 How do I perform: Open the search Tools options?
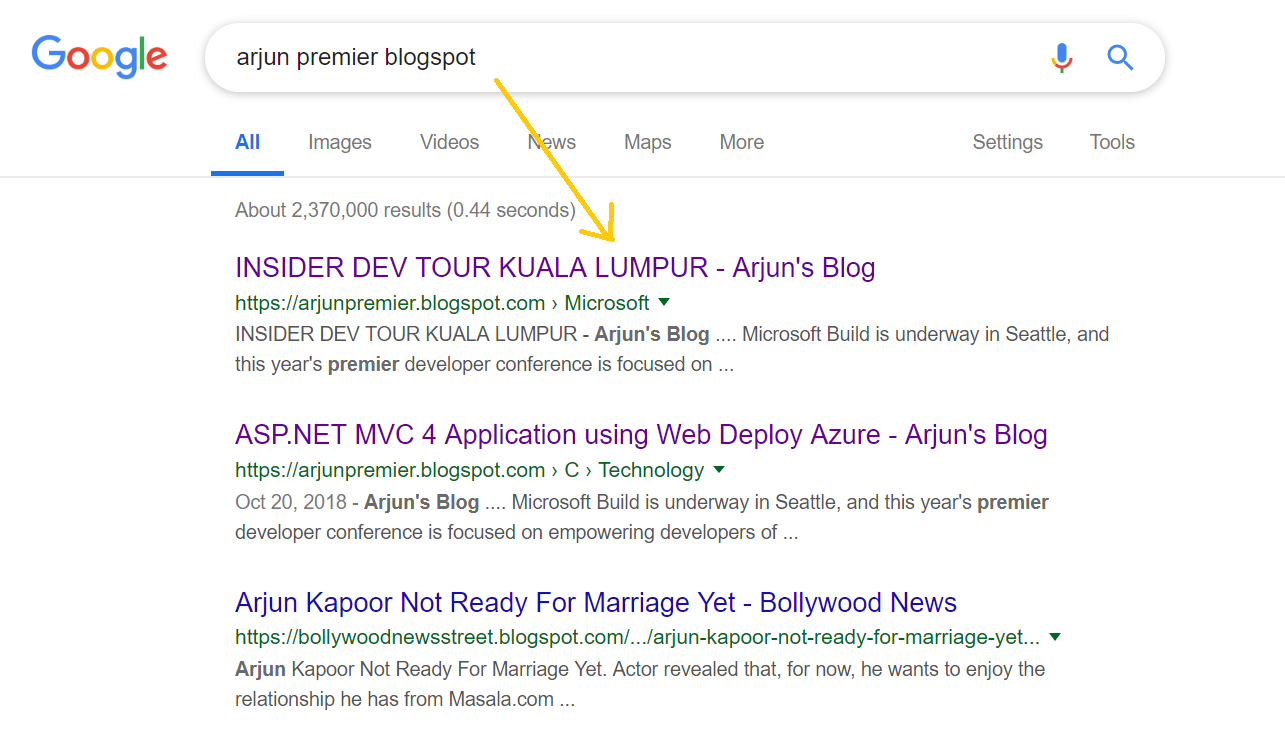coord(1112,142)
